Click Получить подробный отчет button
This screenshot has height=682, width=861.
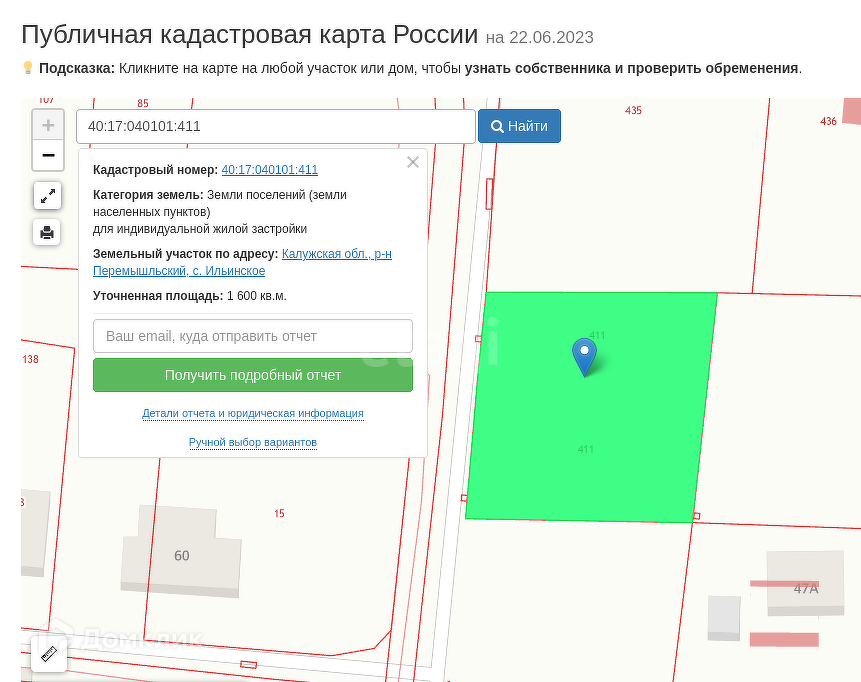point(253,375)
